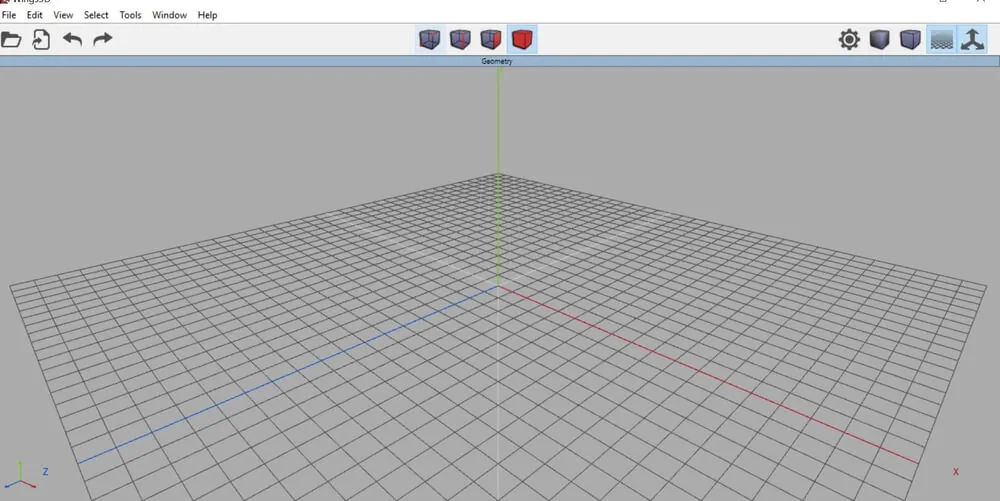Switch to face selection mode
The width and height of the screenshot is (1000, 501).
pyautogui.click(x=491, y=40)
